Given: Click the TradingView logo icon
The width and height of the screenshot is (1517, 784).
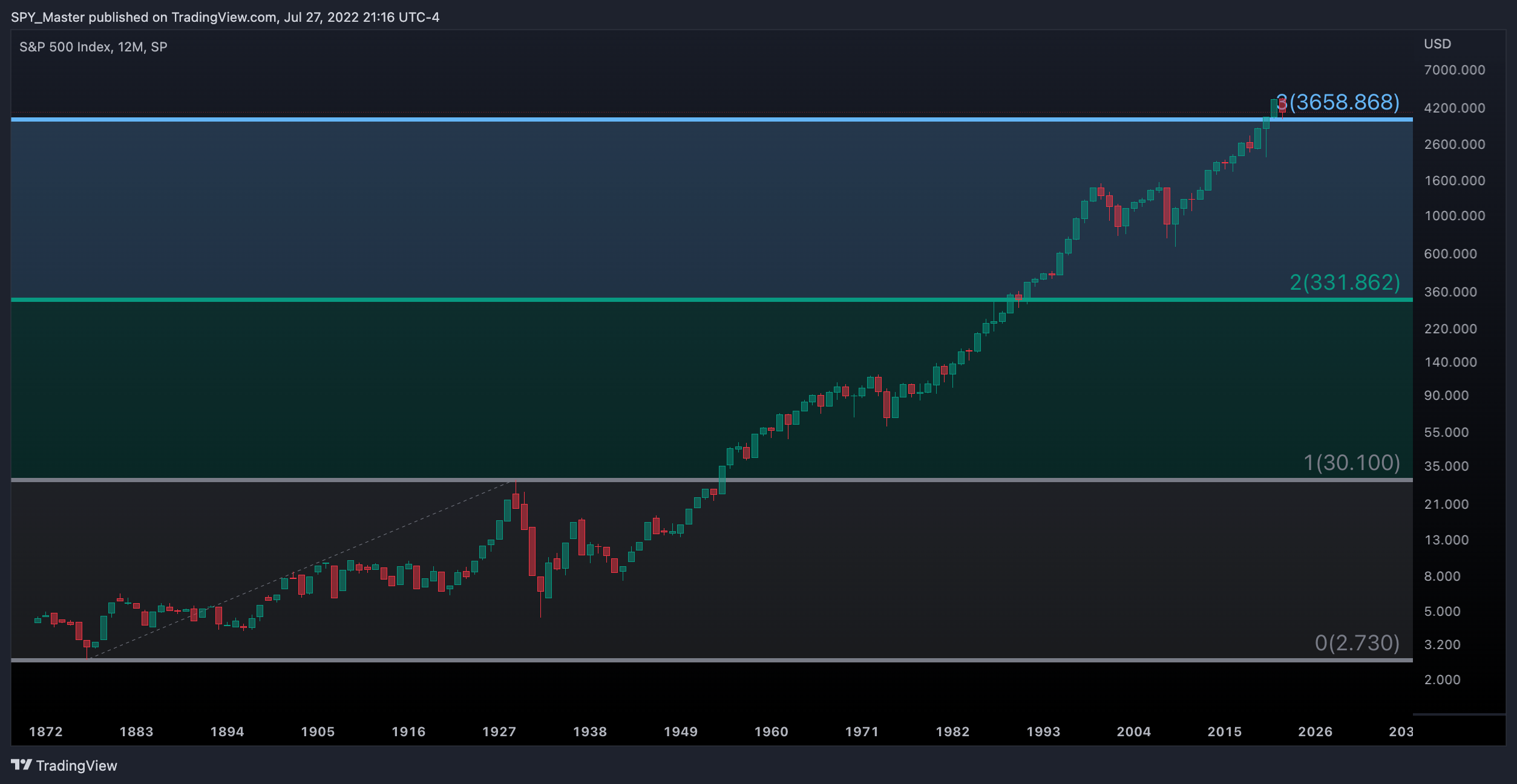Looking at the screenshot, I should [21, 765].
